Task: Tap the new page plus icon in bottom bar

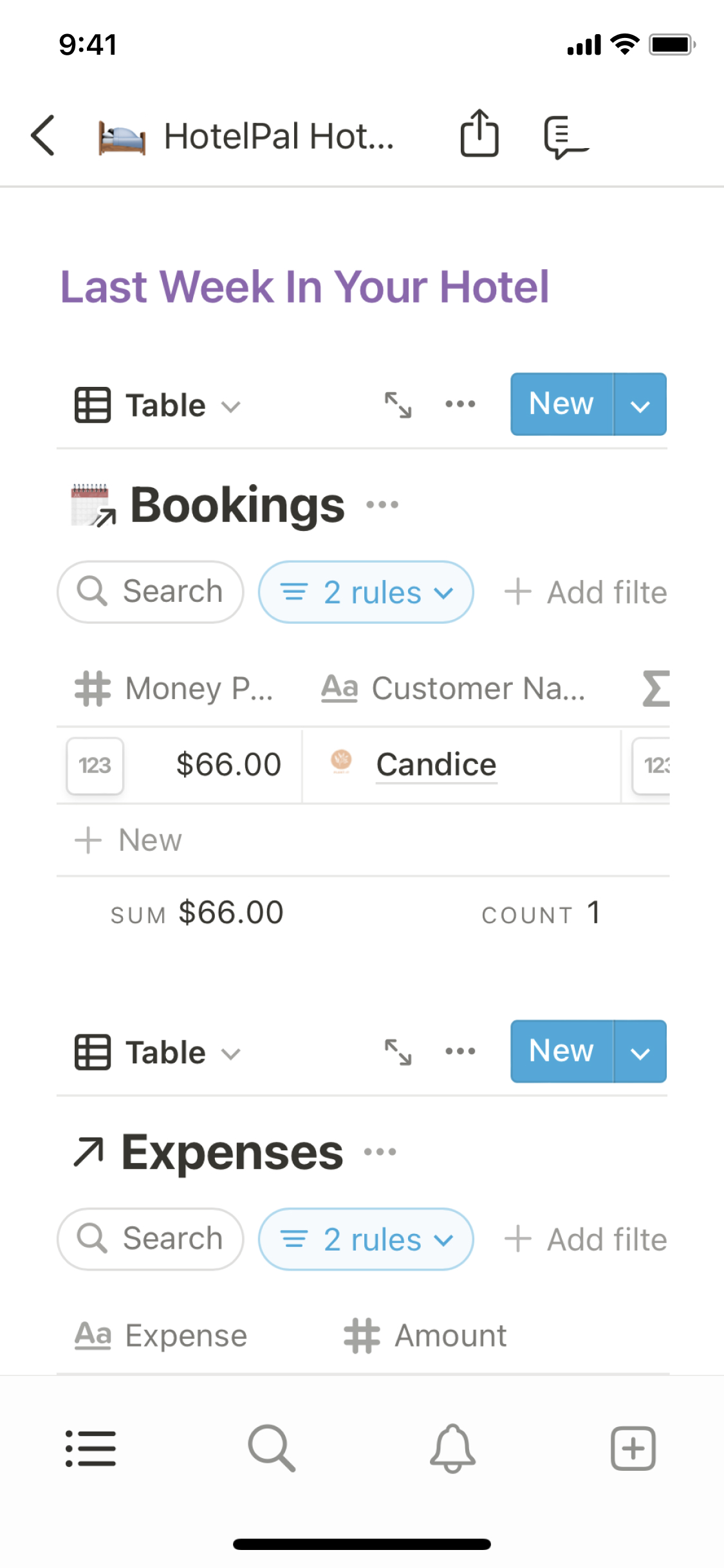Action: click(x=633, y=1448)
